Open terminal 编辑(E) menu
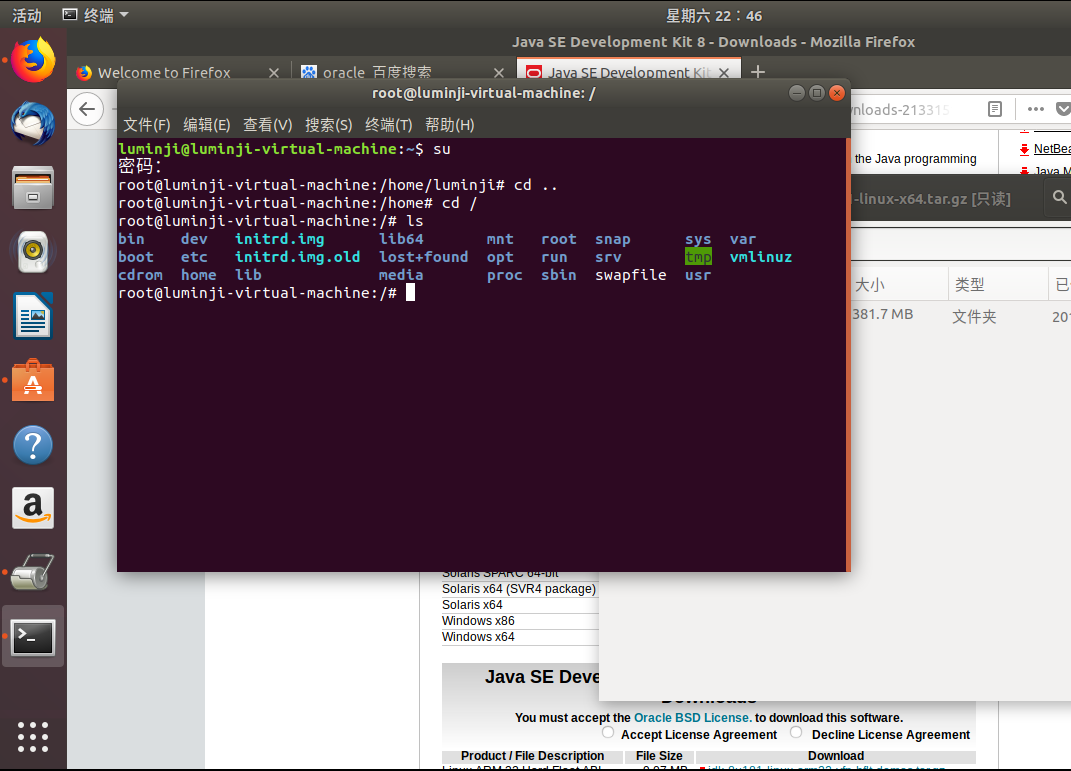The image size is (1071, 771). coord(206,125)
